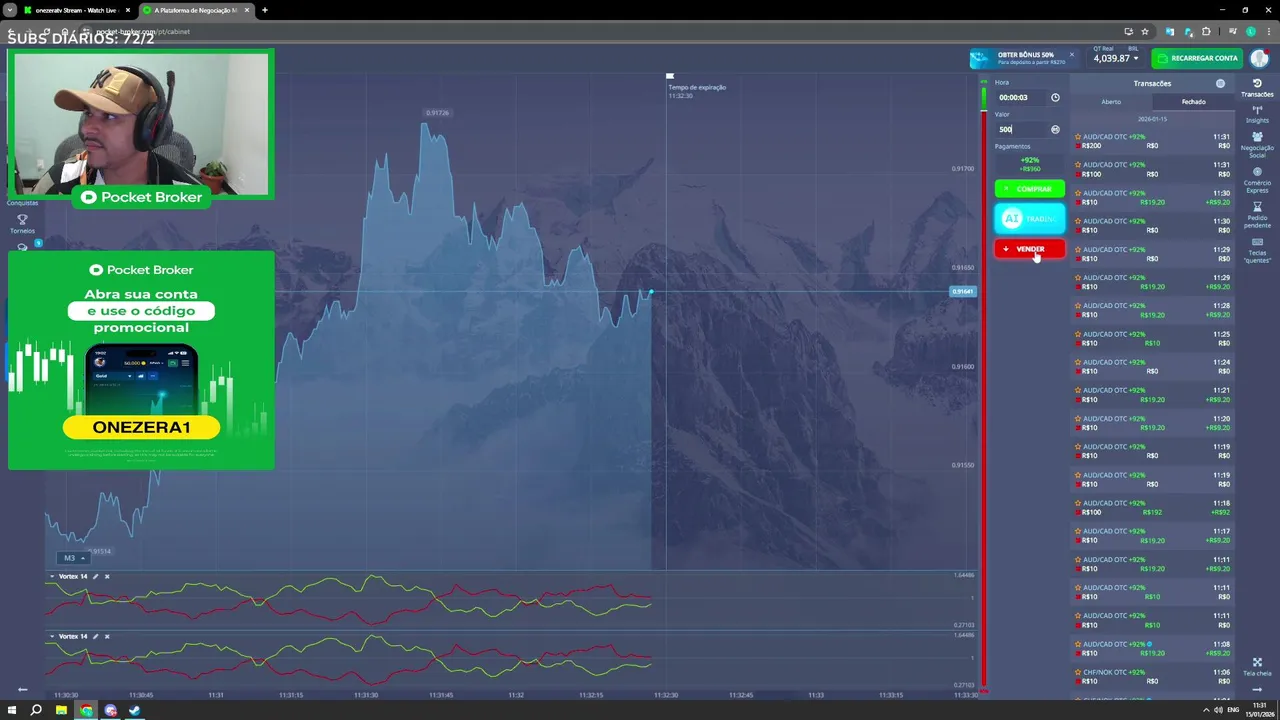Image resolution: width=1280 pixels, height=720 pixels.
Task: Open Steam from the taskbar
Action: pyautogui.click(x=135, y=710)
